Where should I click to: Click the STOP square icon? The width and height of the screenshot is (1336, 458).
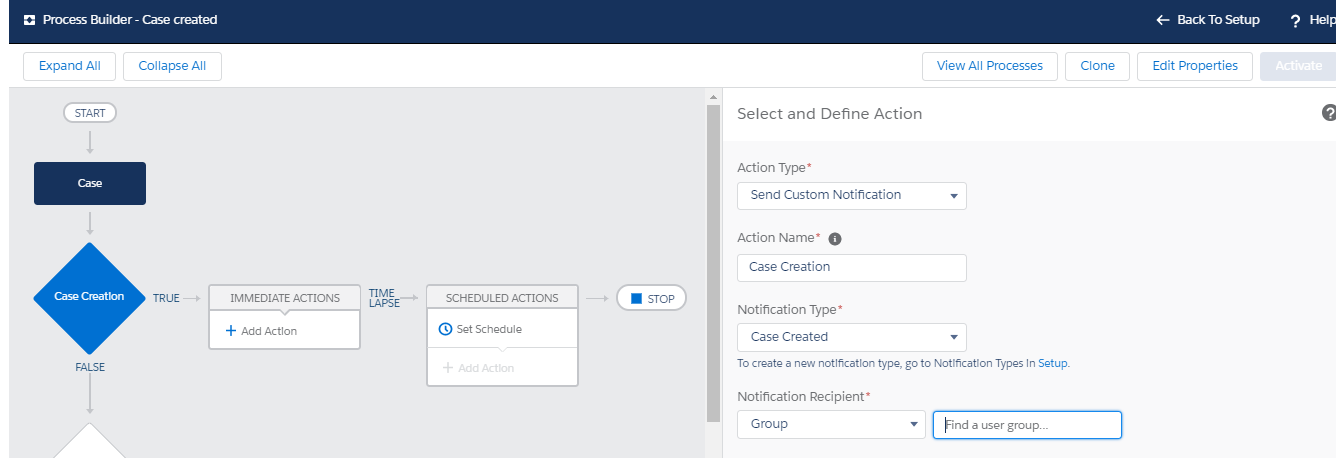(636, 298)
